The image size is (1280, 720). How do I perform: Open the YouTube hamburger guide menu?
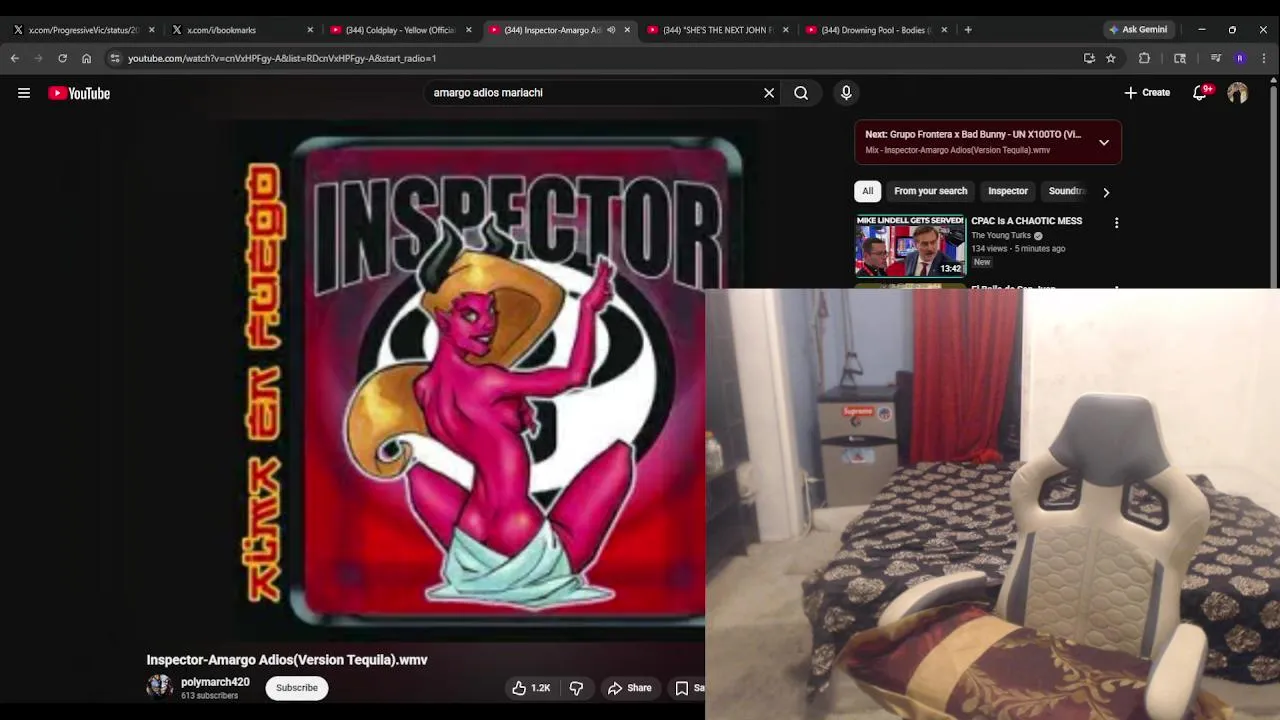(24, 93)
